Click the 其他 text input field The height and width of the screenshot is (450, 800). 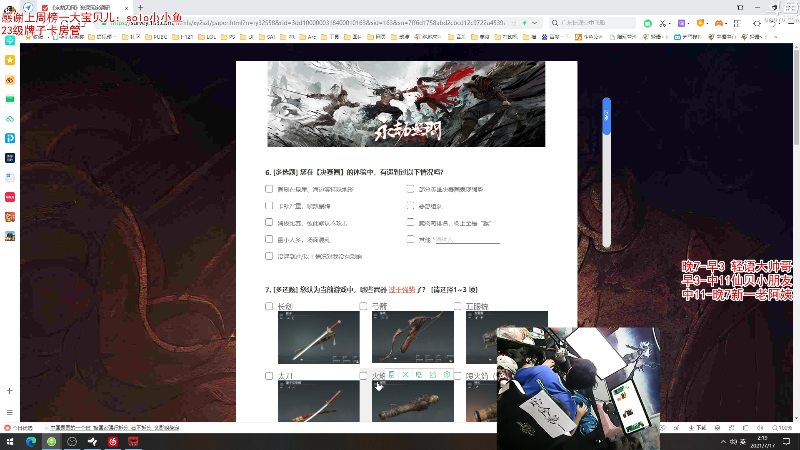[x=467, y=239]
